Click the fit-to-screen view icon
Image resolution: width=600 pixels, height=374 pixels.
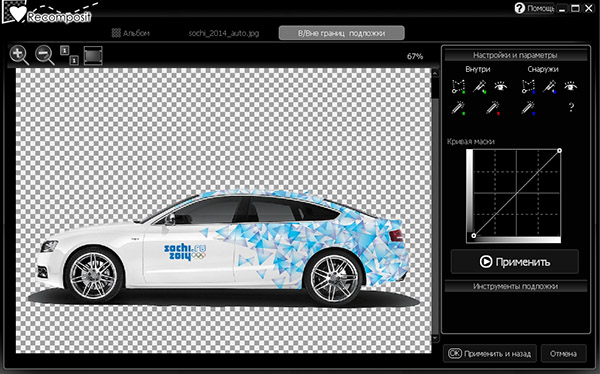click(x=93, y=56)
